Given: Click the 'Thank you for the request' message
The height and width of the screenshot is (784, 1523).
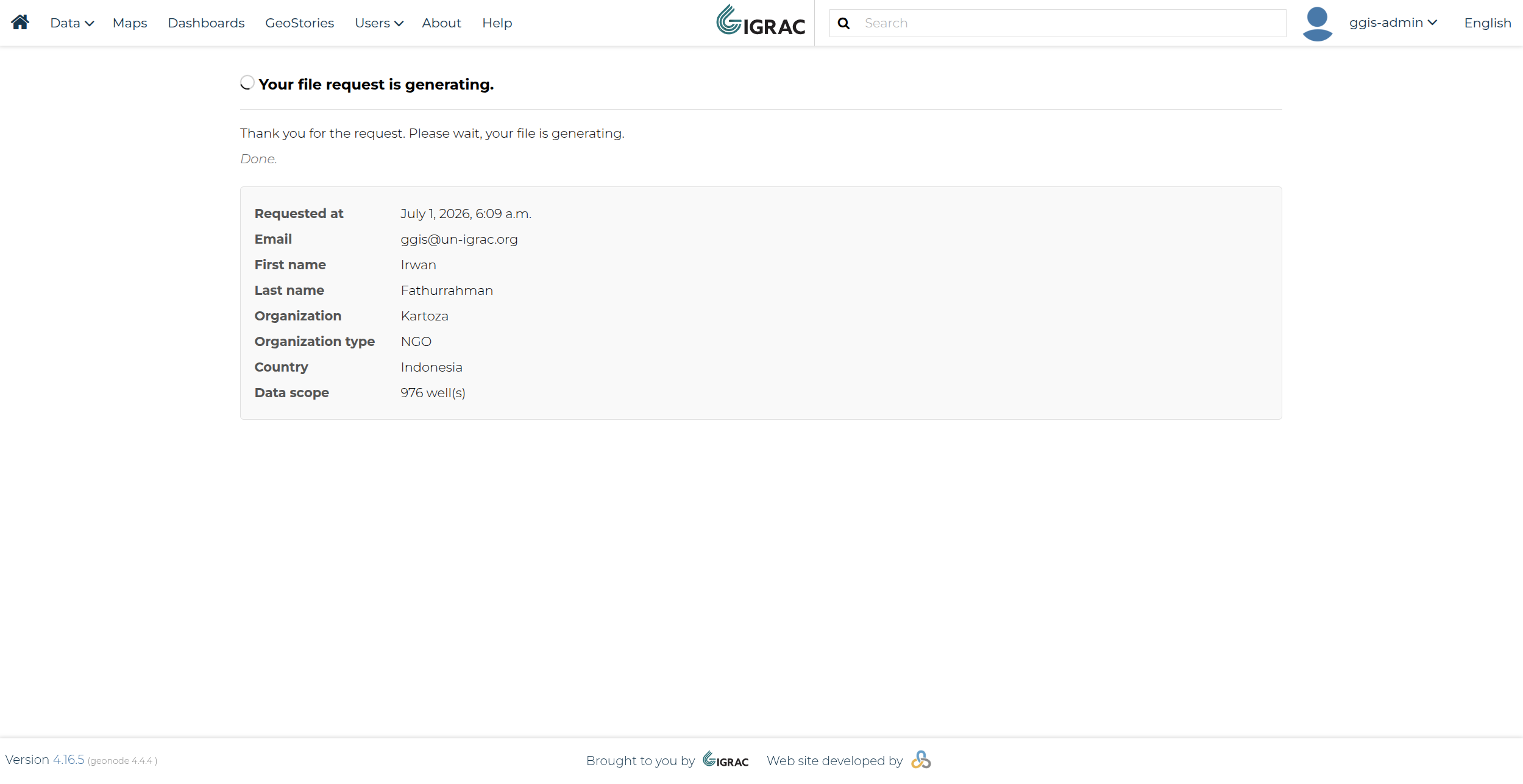Looking at the screenshot, I should click(432, 133).
